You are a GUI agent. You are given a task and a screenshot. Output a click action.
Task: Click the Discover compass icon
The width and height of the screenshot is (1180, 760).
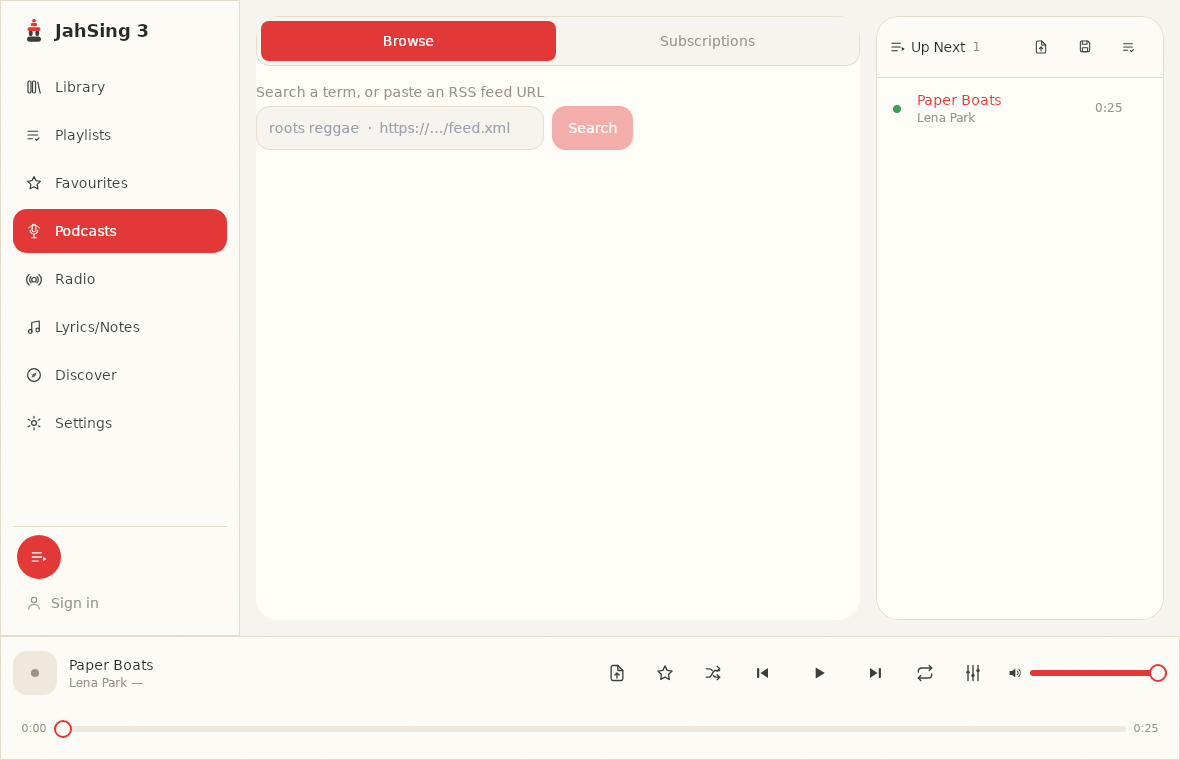click(34, 375)
